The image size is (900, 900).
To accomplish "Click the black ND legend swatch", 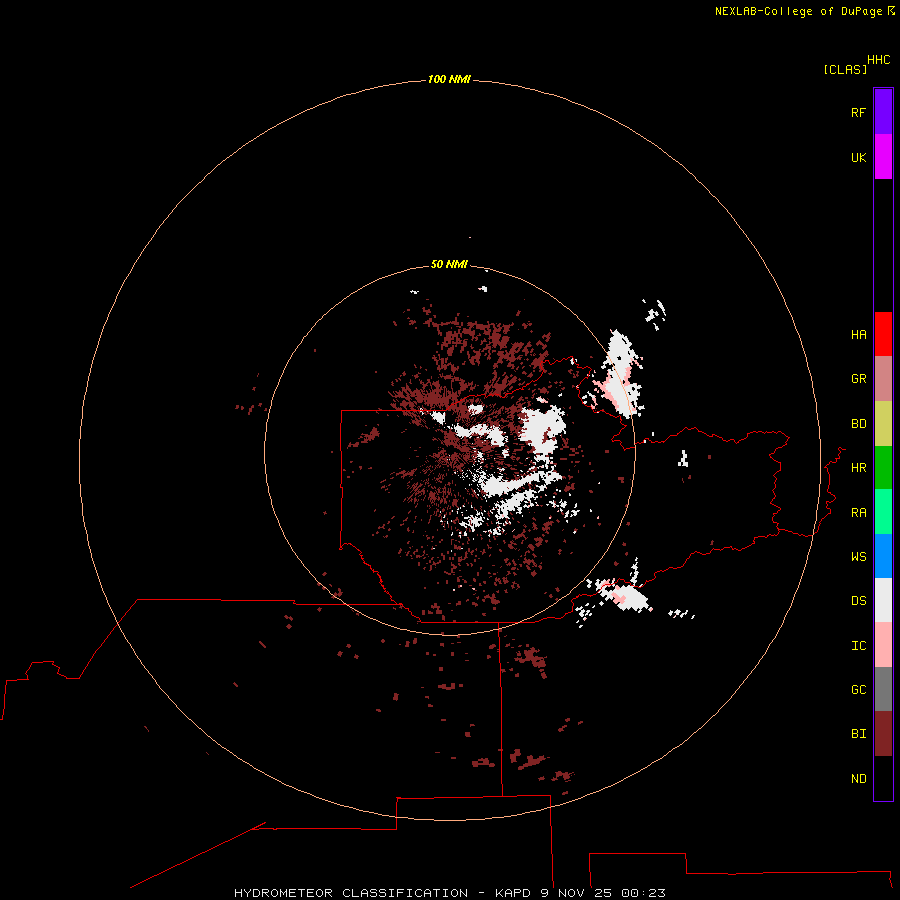I will tap(883, 778).
